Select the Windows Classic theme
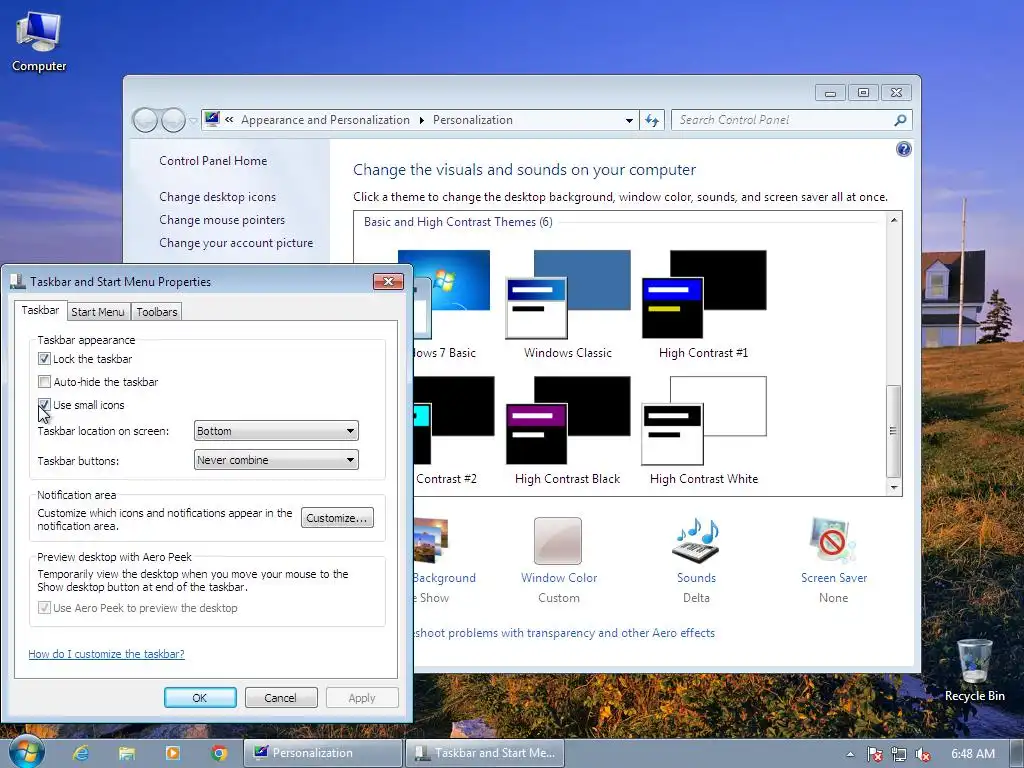Image resolution: width=1024 pixels, height=768 pixels. pos(568,304)
